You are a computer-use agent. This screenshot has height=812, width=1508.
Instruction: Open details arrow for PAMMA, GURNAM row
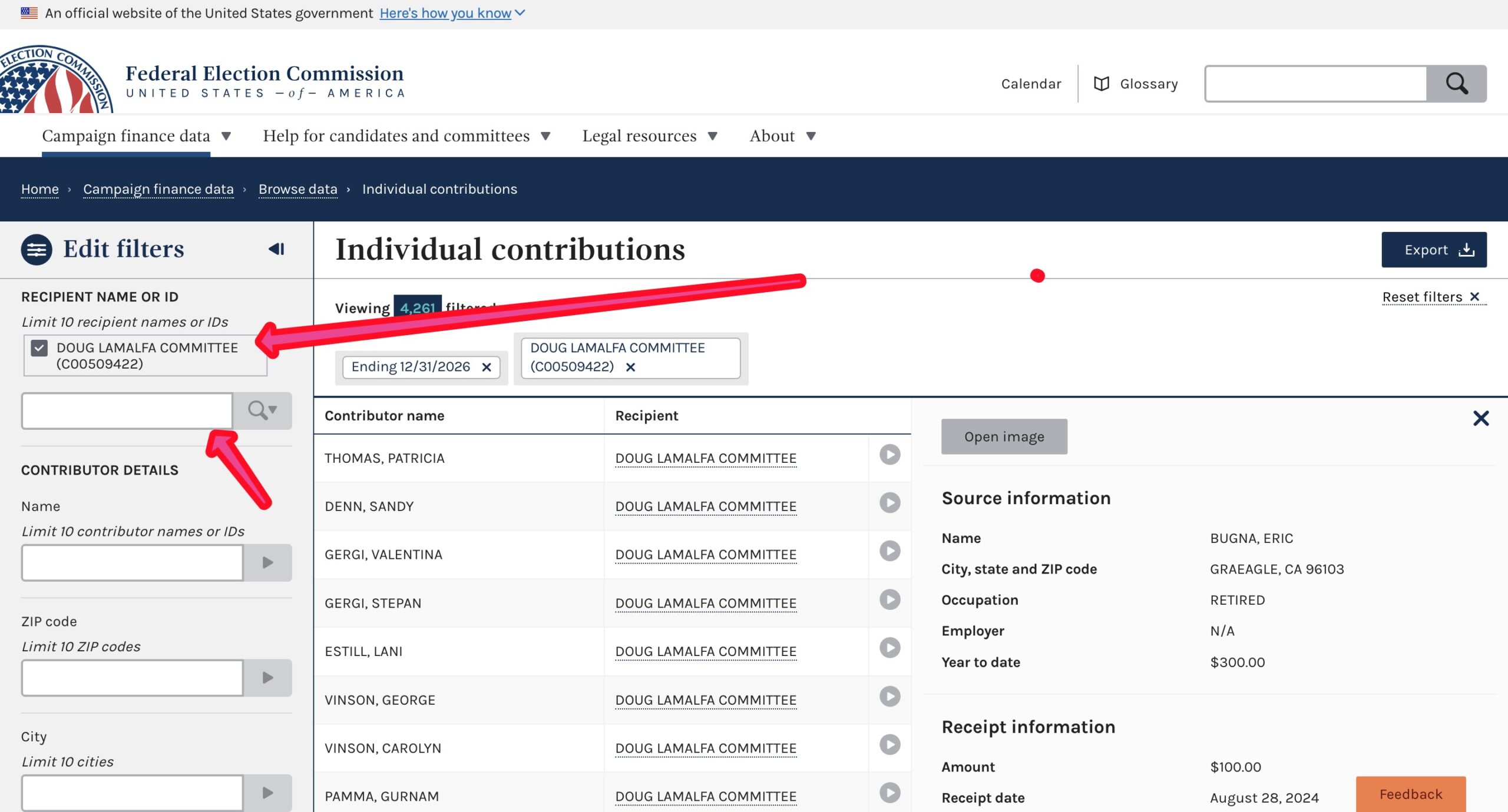point(889,793)
